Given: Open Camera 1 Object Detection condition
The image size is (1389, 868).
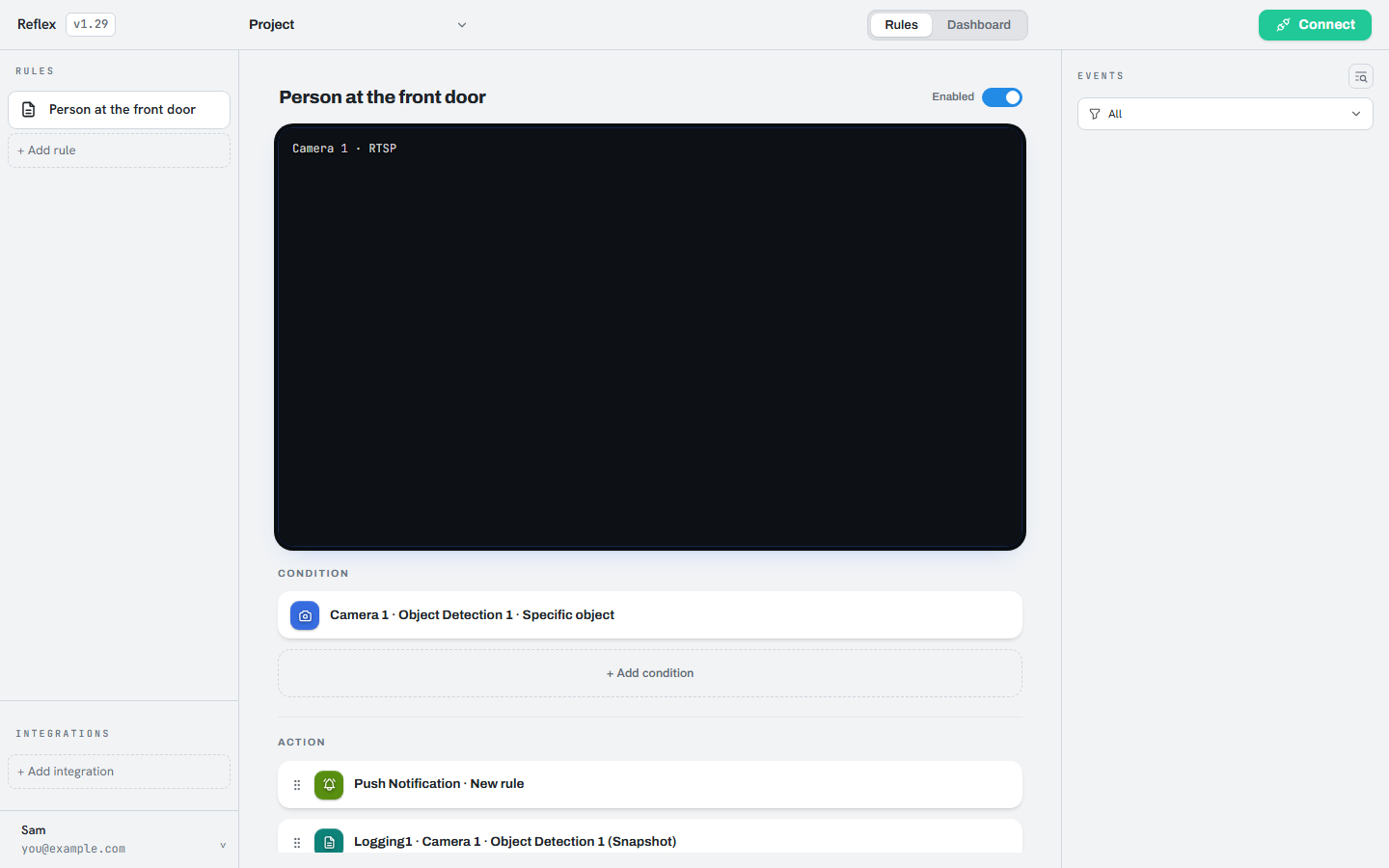Looking at the screenshot, I should [x=650, y=615].
